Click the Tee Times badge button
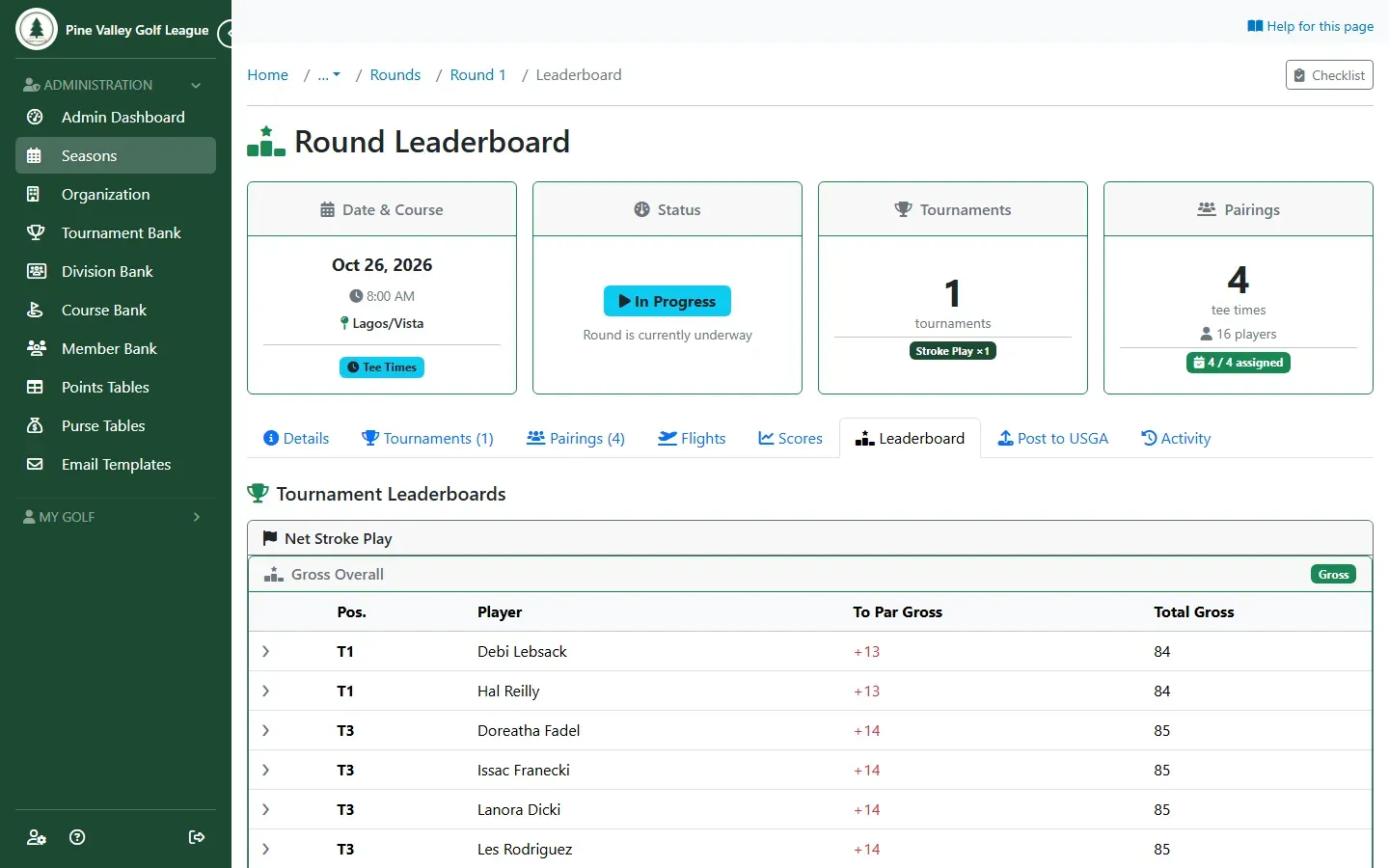Viewport: 1389px width, 868px height. tap(382, 367)
